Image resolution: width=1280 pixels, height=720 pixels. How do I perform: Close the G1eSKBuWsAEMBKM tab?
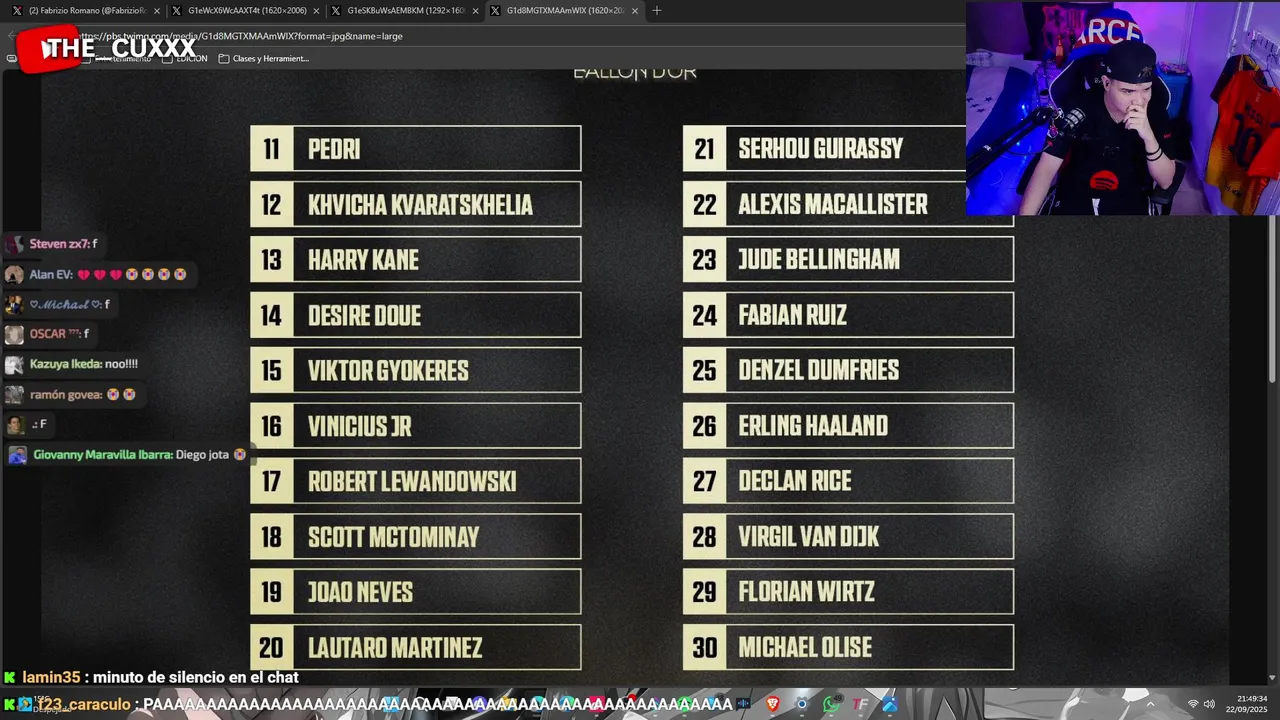point(475,11)
